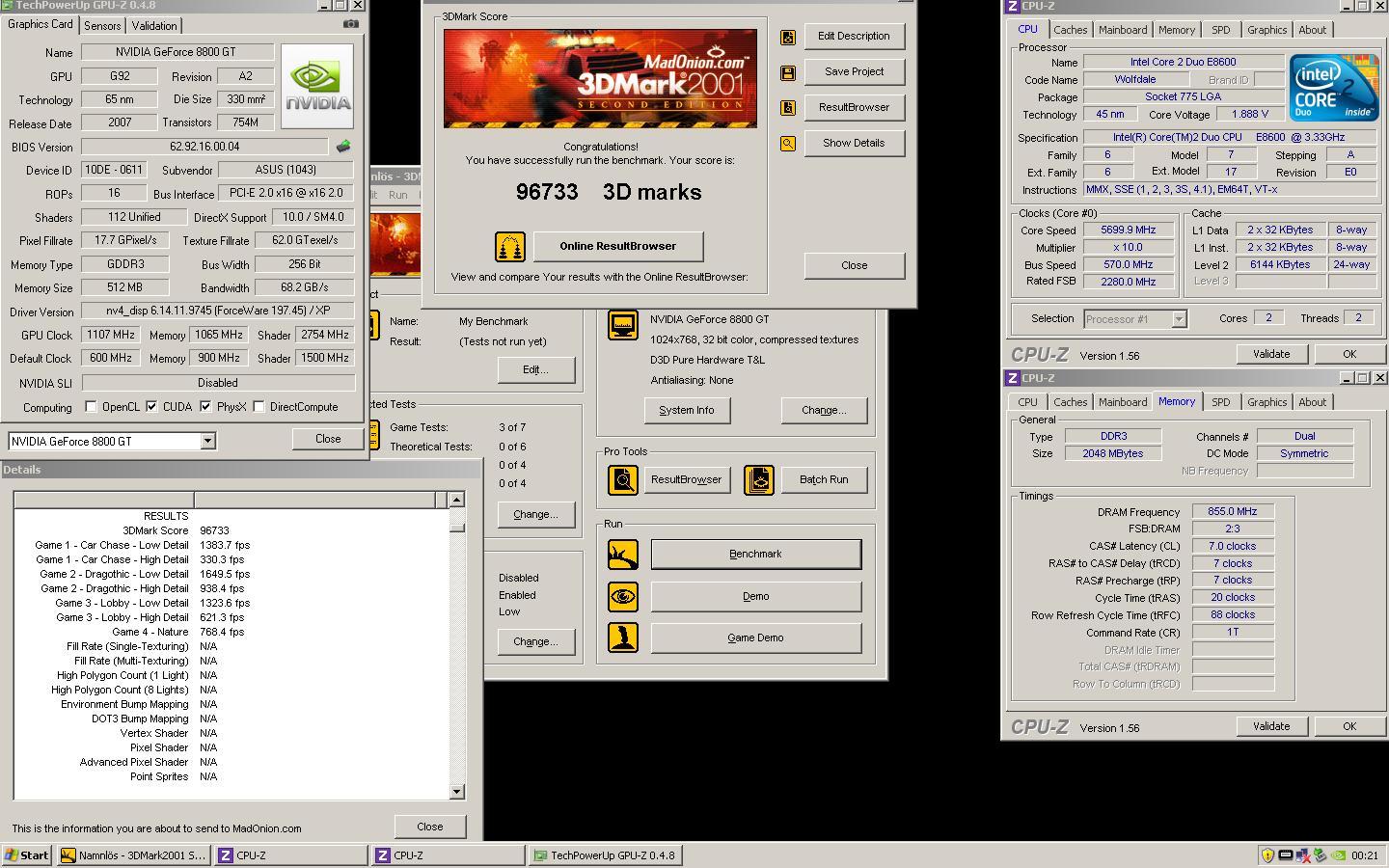Open Mainboard tab in upper CPU-Z window

[x=1123, y=30]
